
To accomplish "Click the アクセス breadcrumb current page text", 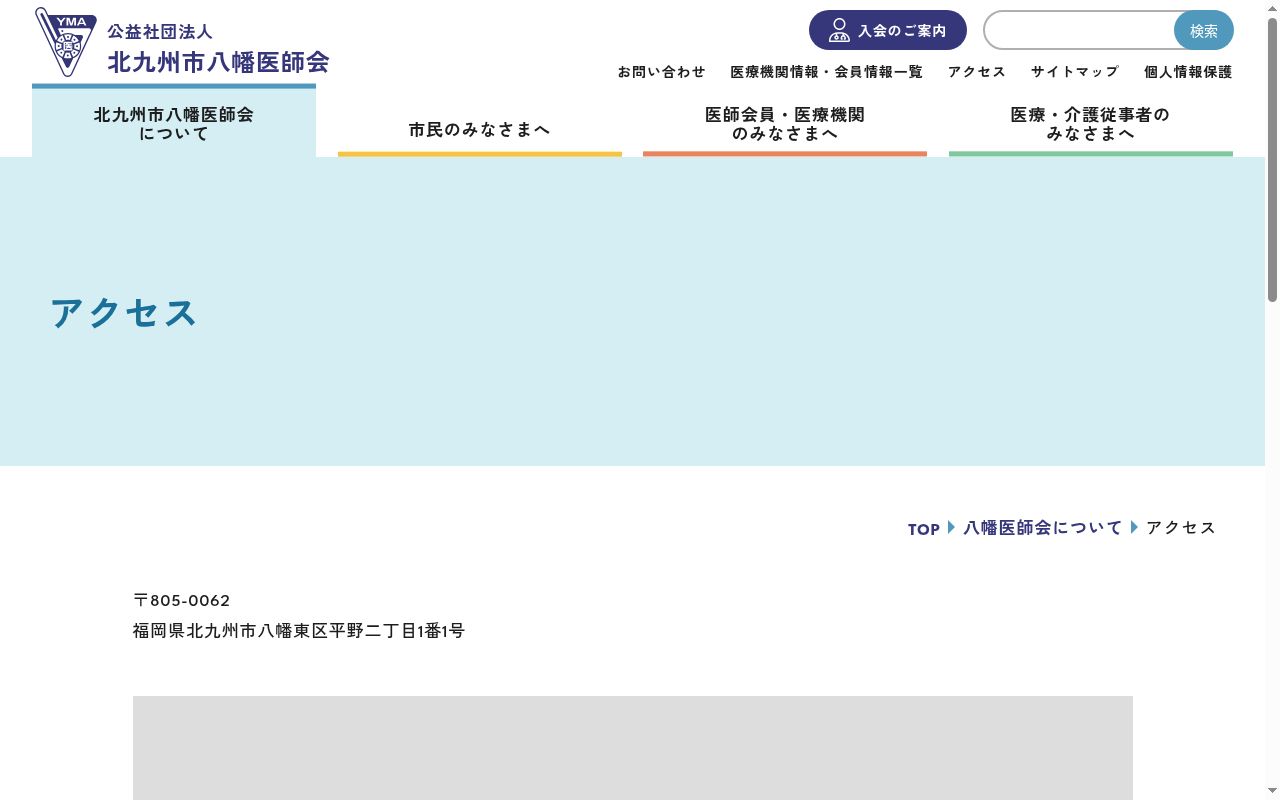I will 1181,528.
